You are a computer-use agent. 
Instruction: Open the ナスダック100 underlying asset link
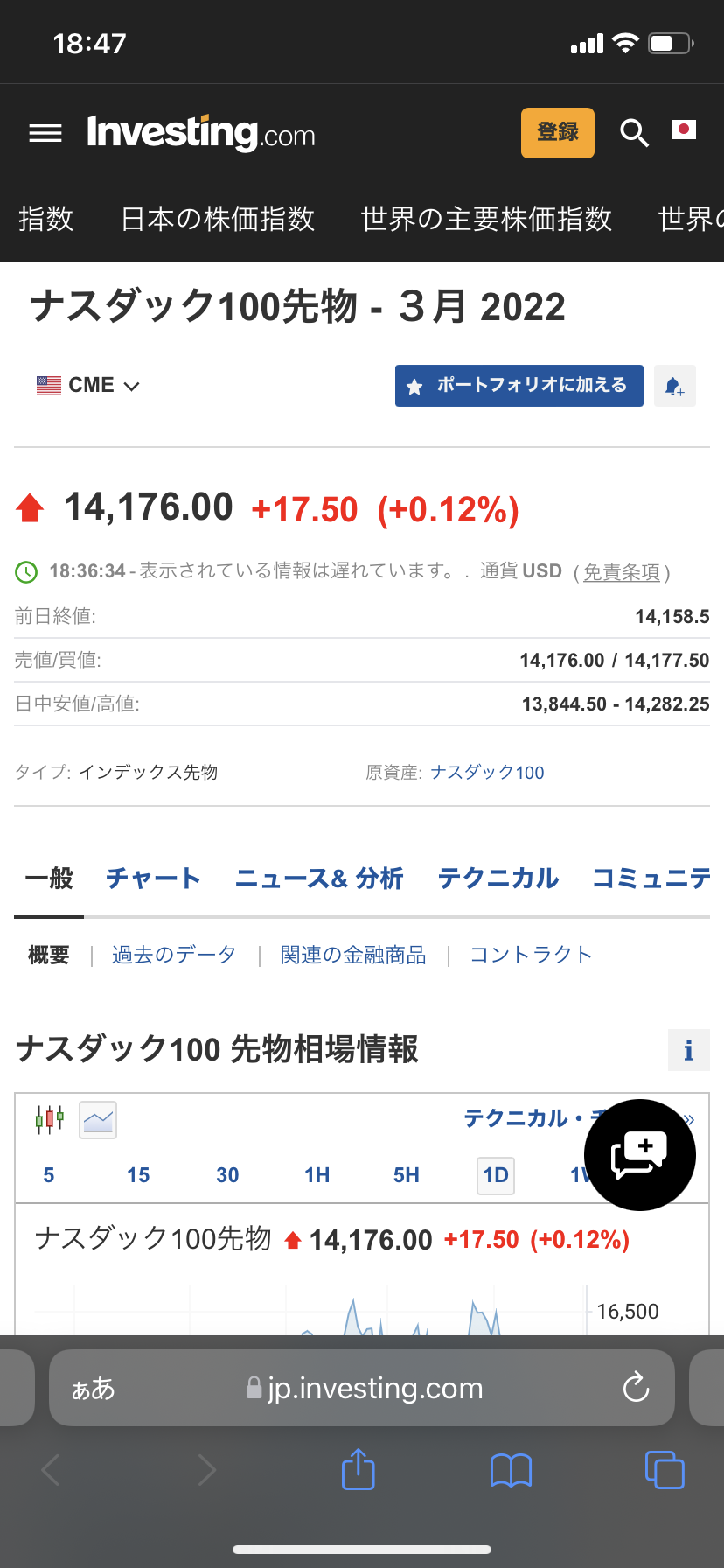coord(487,773)
